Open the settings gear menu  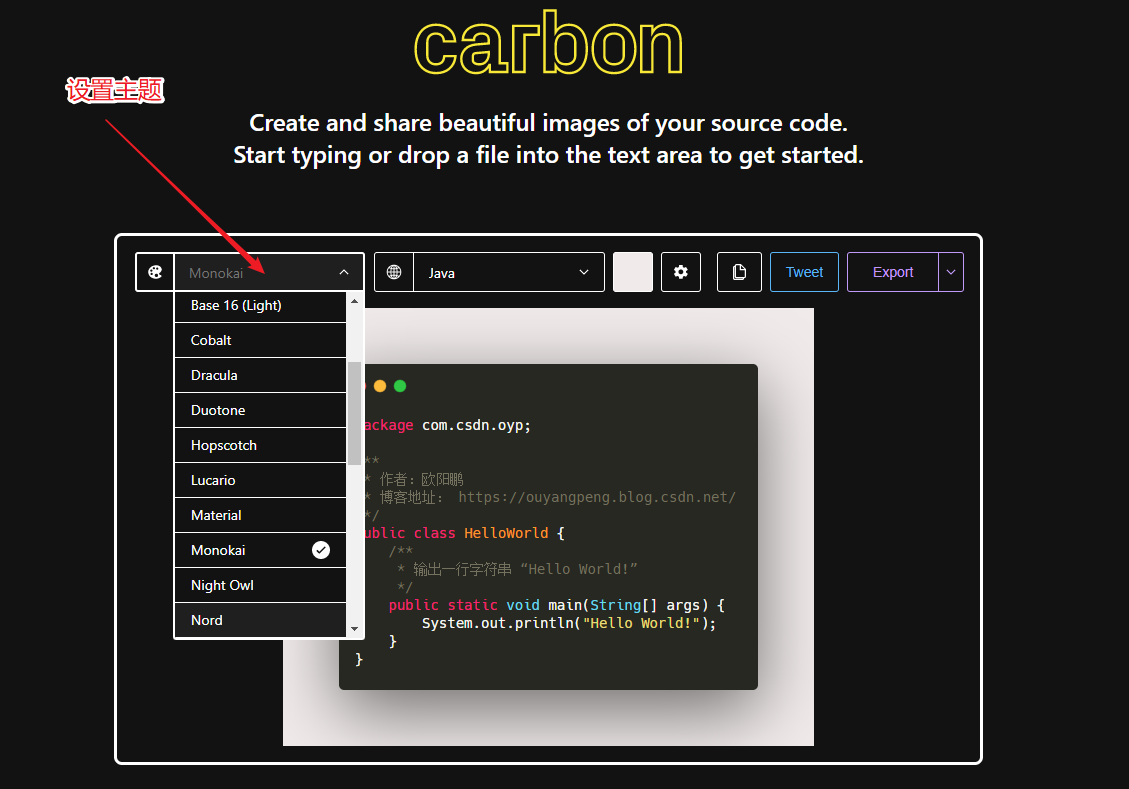[680, 272]
